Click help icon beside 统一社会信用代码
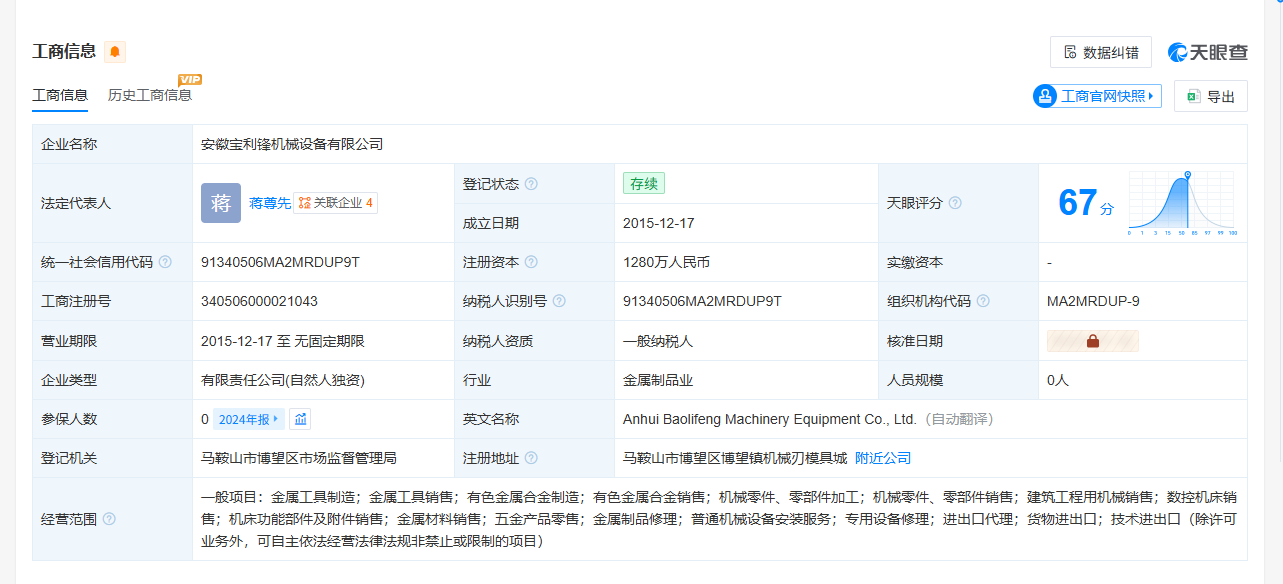Image resolution: width=1283 pixels, height=584 pixels. [165, 262]
